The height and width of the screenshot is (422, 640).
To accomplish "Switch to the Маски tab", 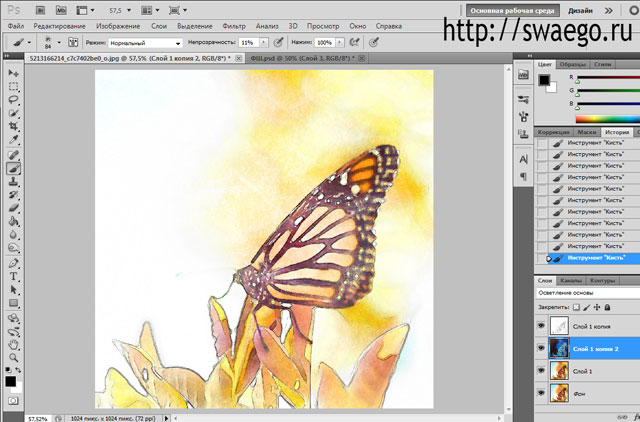I will [x=587, y=132].
